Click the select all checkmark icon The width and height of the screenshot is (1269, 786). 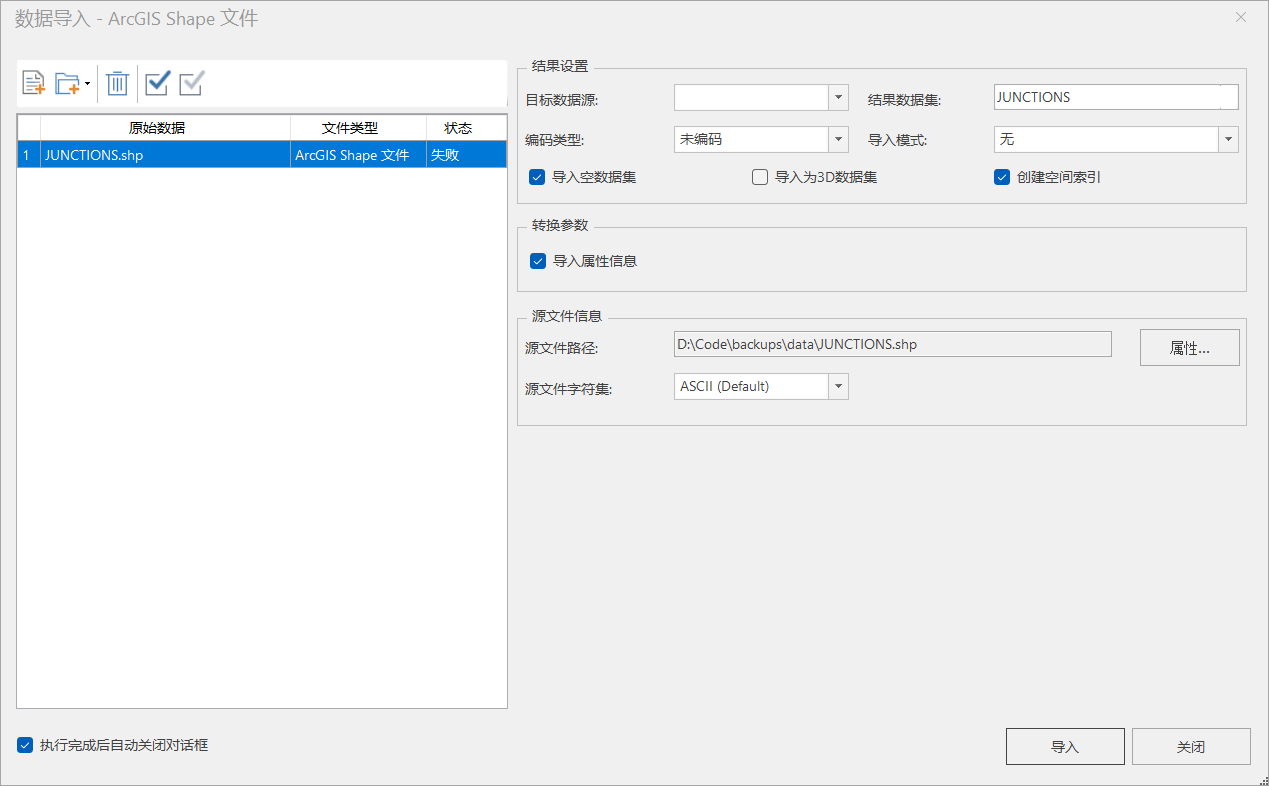157,83
